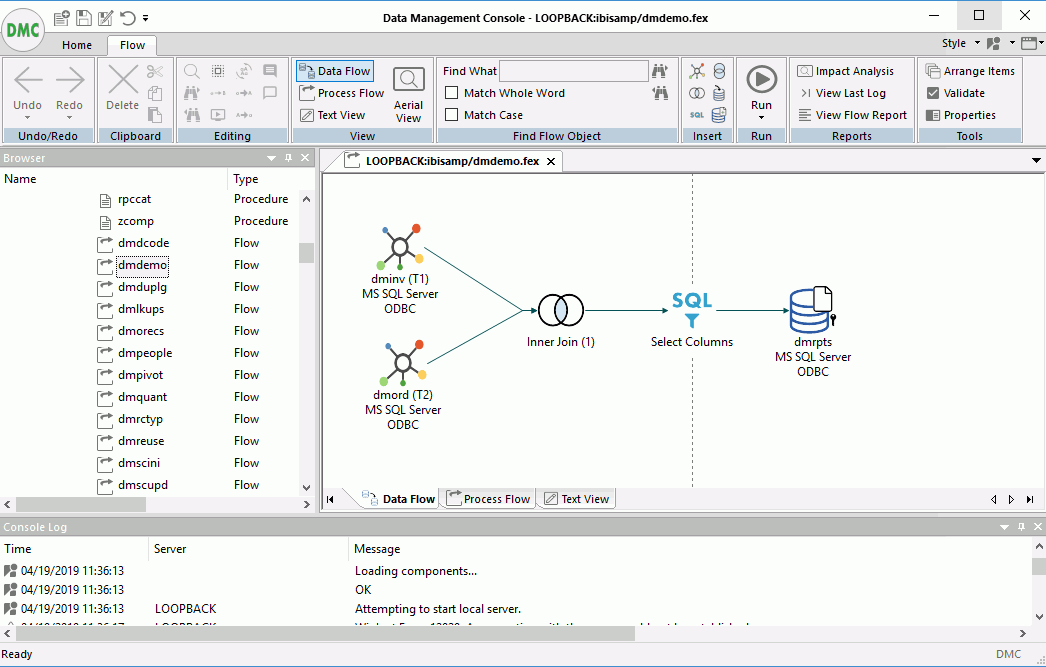This screenshot has height=667, width=1046.
Task: Click the Find What input field
Action: pos(574,71)
